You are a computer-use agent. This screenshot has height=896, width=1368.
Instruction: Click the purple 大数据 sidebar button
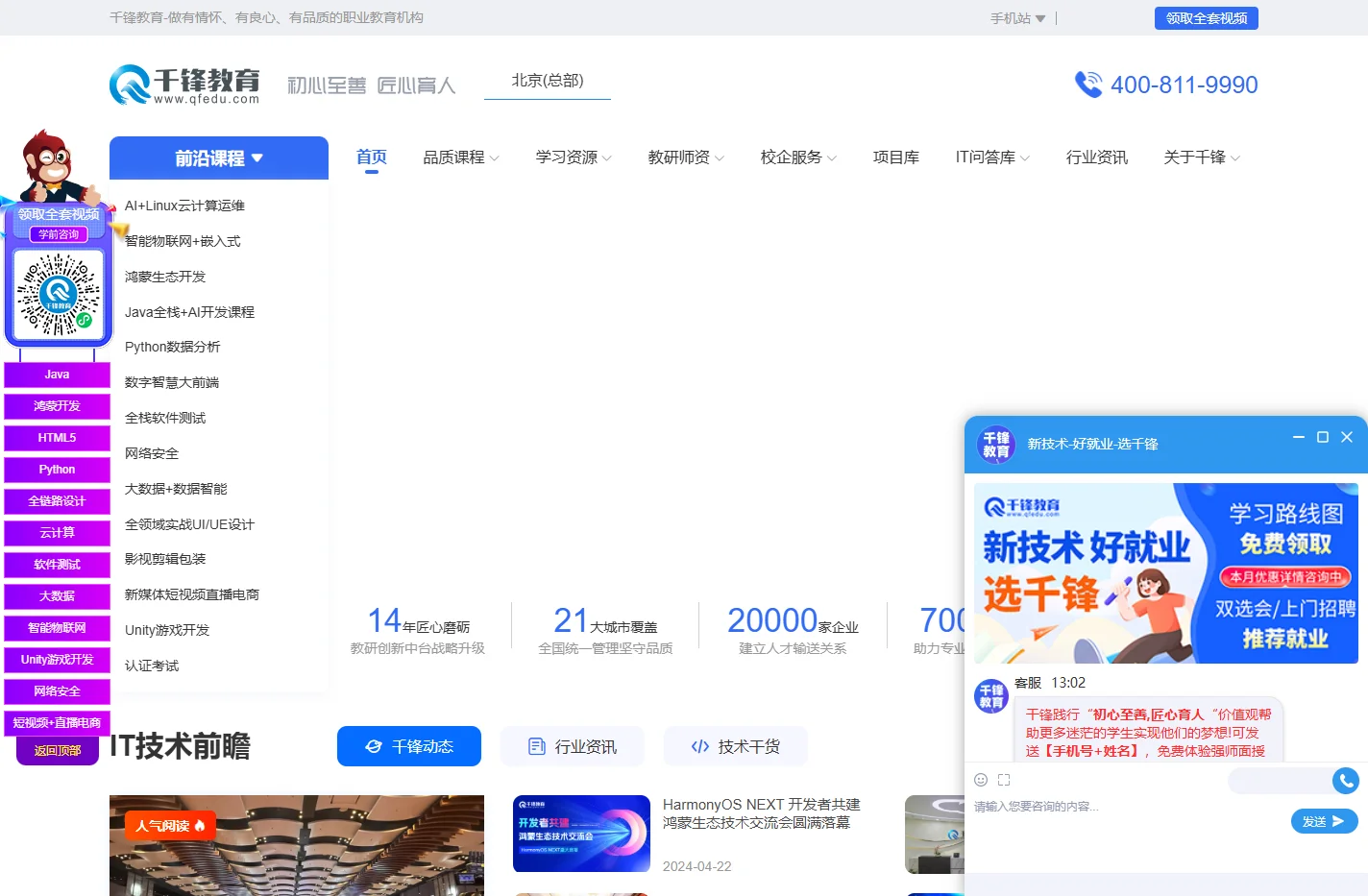(x=57, y=596)
